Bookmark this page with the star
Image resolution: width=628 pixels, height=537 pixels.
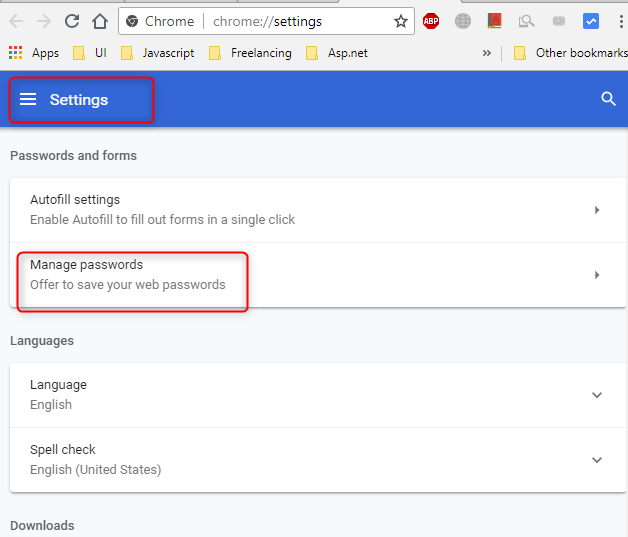click(401, 21)
